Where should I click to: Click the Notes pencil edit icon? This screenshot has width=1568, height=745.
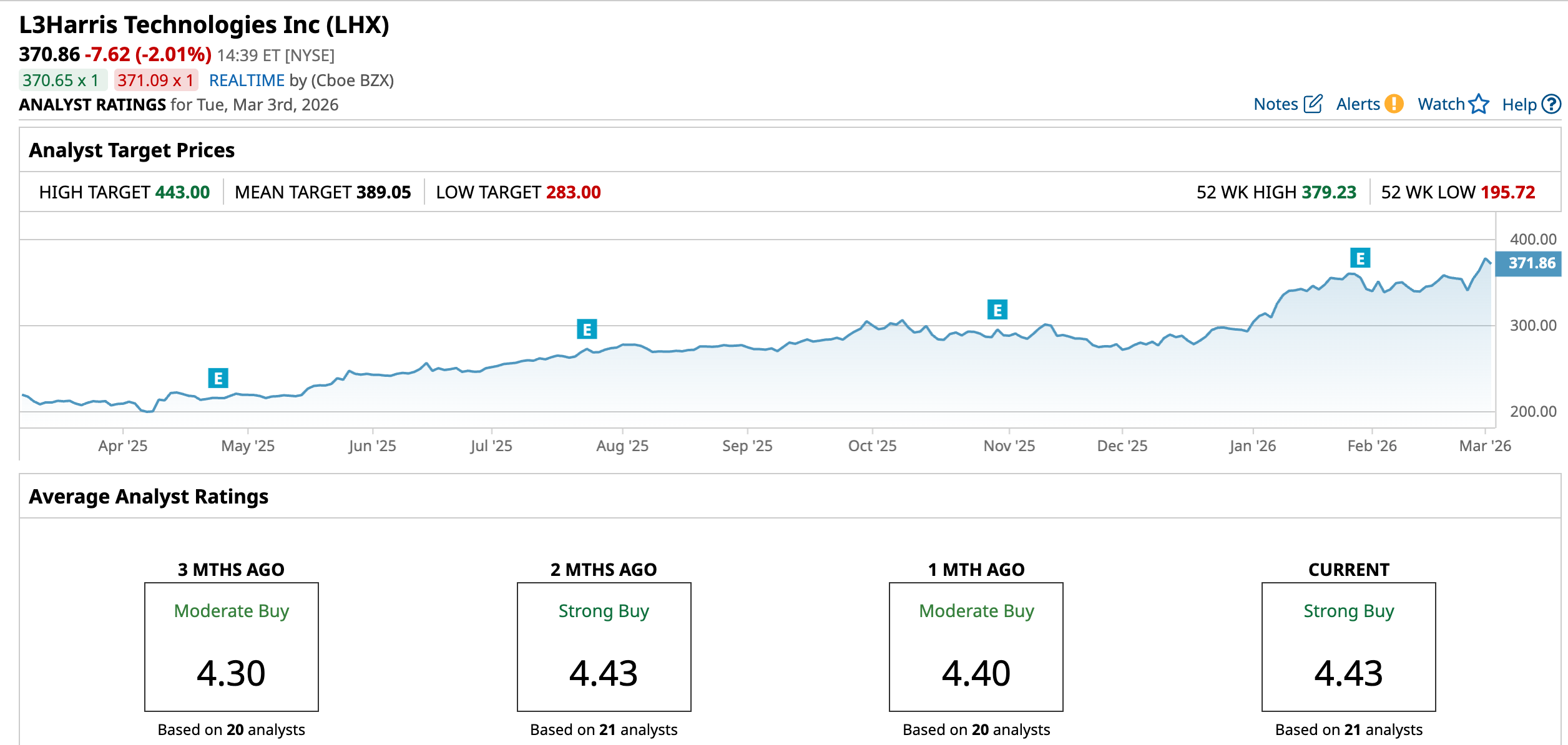tap(1313, 104)
